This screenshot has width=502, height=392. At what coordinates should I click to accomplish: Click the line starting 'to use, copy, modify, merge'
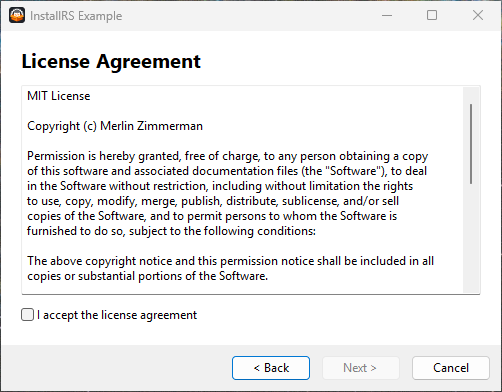tap(213, 201)
